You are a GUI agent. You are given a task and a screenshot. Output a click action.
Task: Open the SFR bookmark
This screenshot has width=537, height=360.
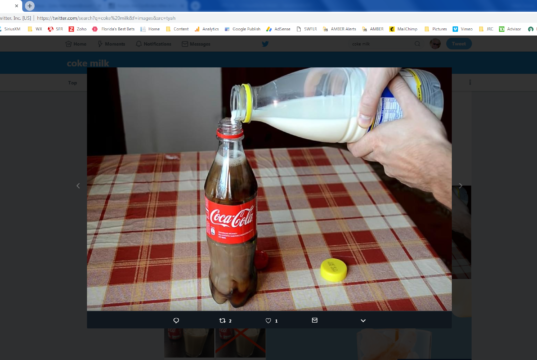pos(55,29)
